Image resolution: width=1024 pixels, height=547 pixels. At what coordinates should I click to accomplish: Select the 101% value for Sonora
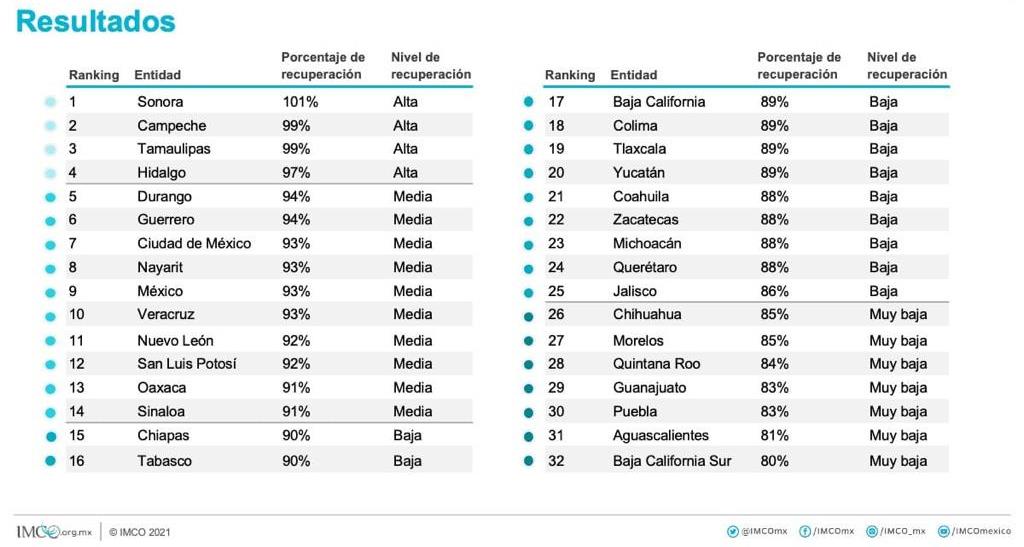point(300,102)
